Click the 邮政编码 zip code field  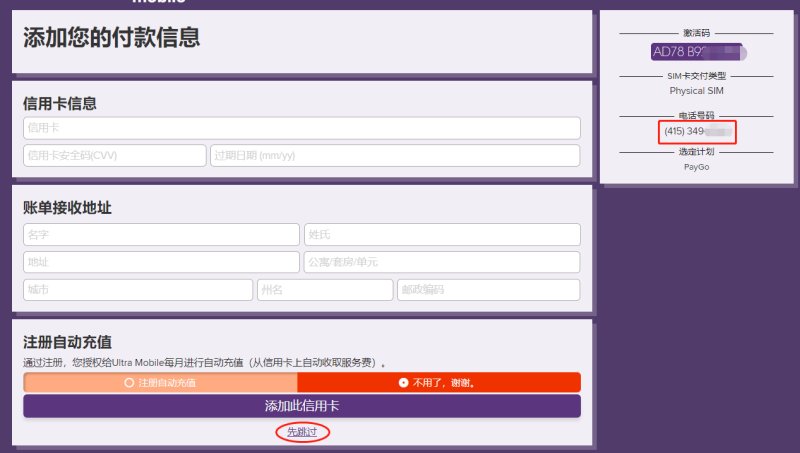point(489,290)
